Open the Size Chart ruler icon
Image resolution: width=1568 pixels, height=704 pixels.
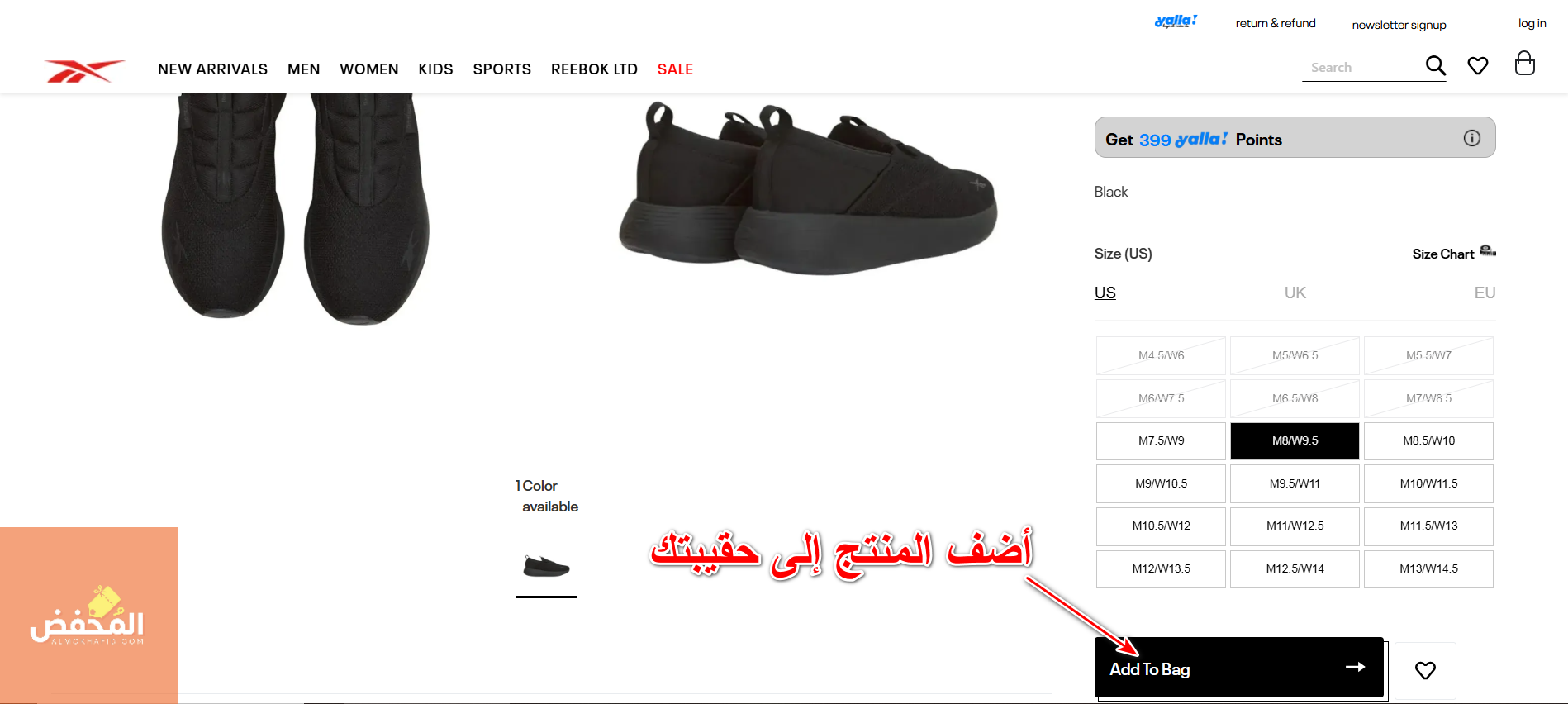click(x=1488, y=251)
